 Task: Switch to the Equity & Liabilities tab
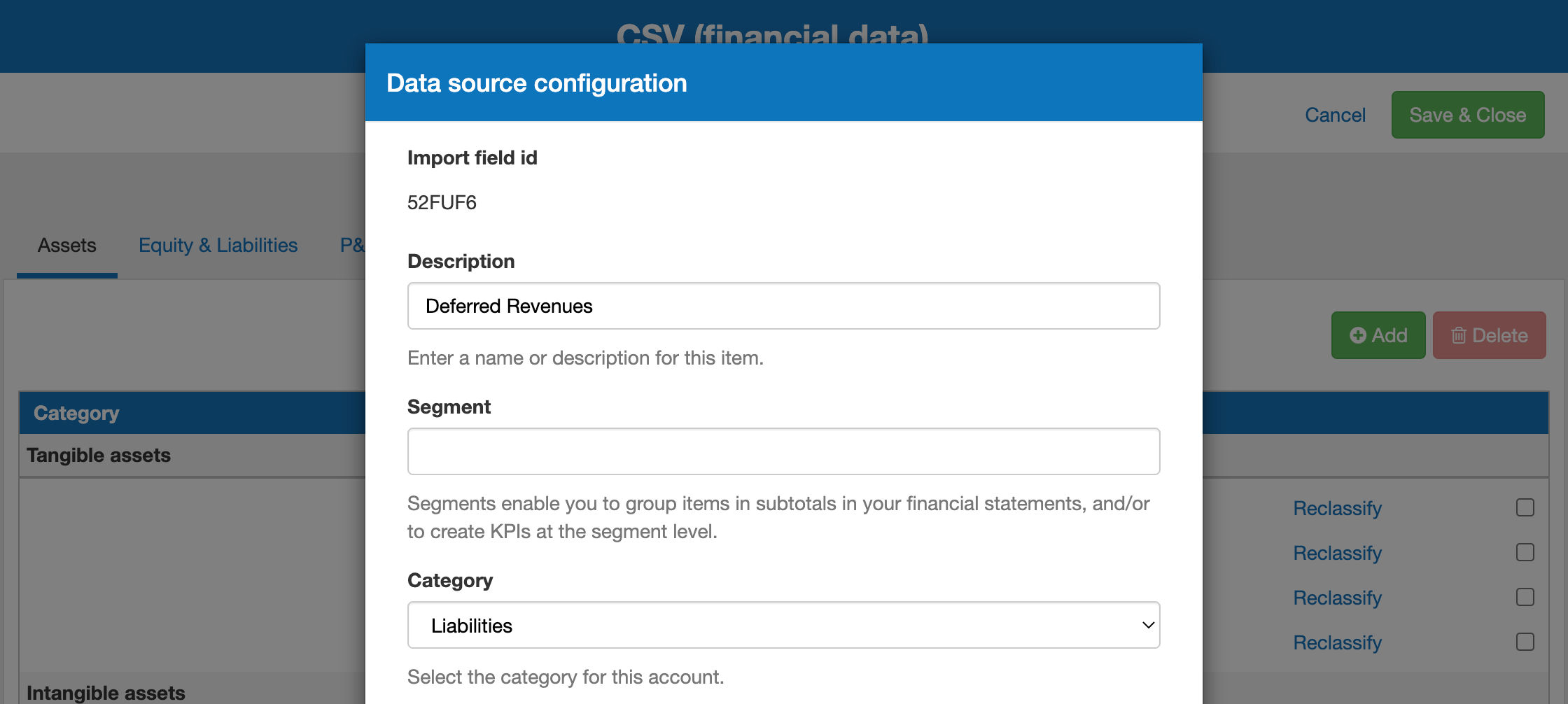coord(218,245)
